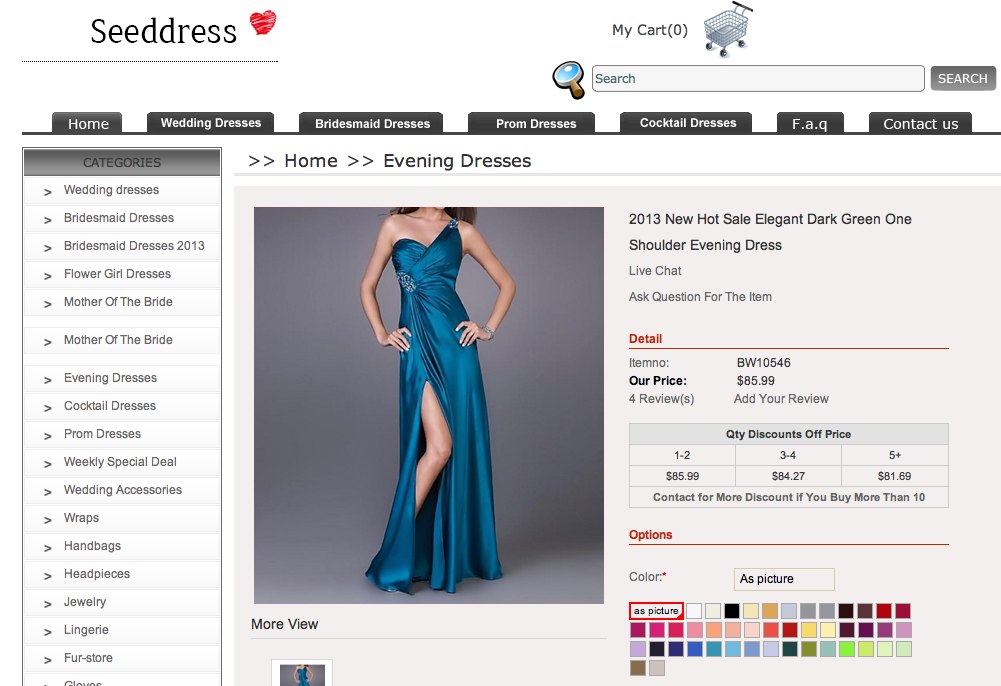1001x686 pixels.
Task: Click Evening Dresses in the breadcrumb
Action: 457,161
